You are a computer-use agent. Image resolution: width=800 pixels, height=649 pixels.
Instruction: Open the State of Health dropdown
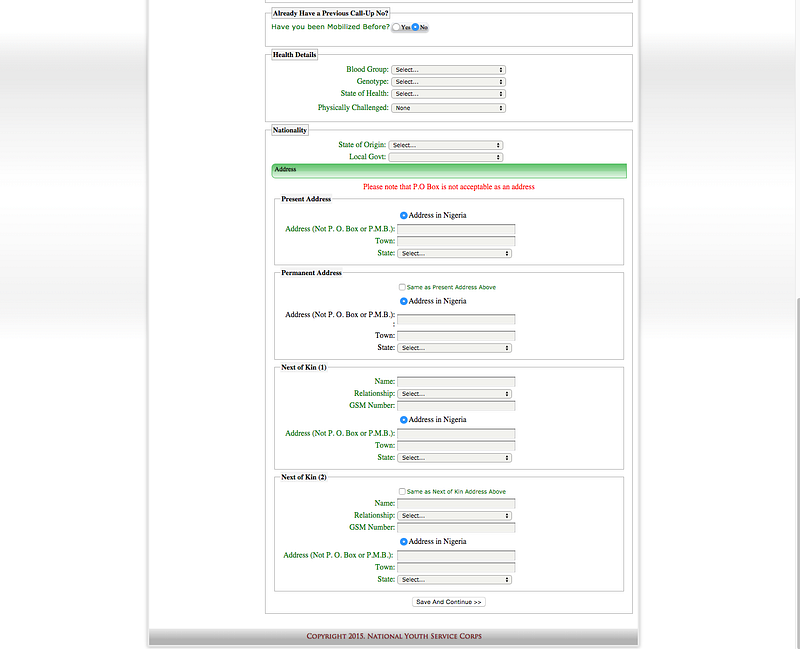(x=448, y=94)
